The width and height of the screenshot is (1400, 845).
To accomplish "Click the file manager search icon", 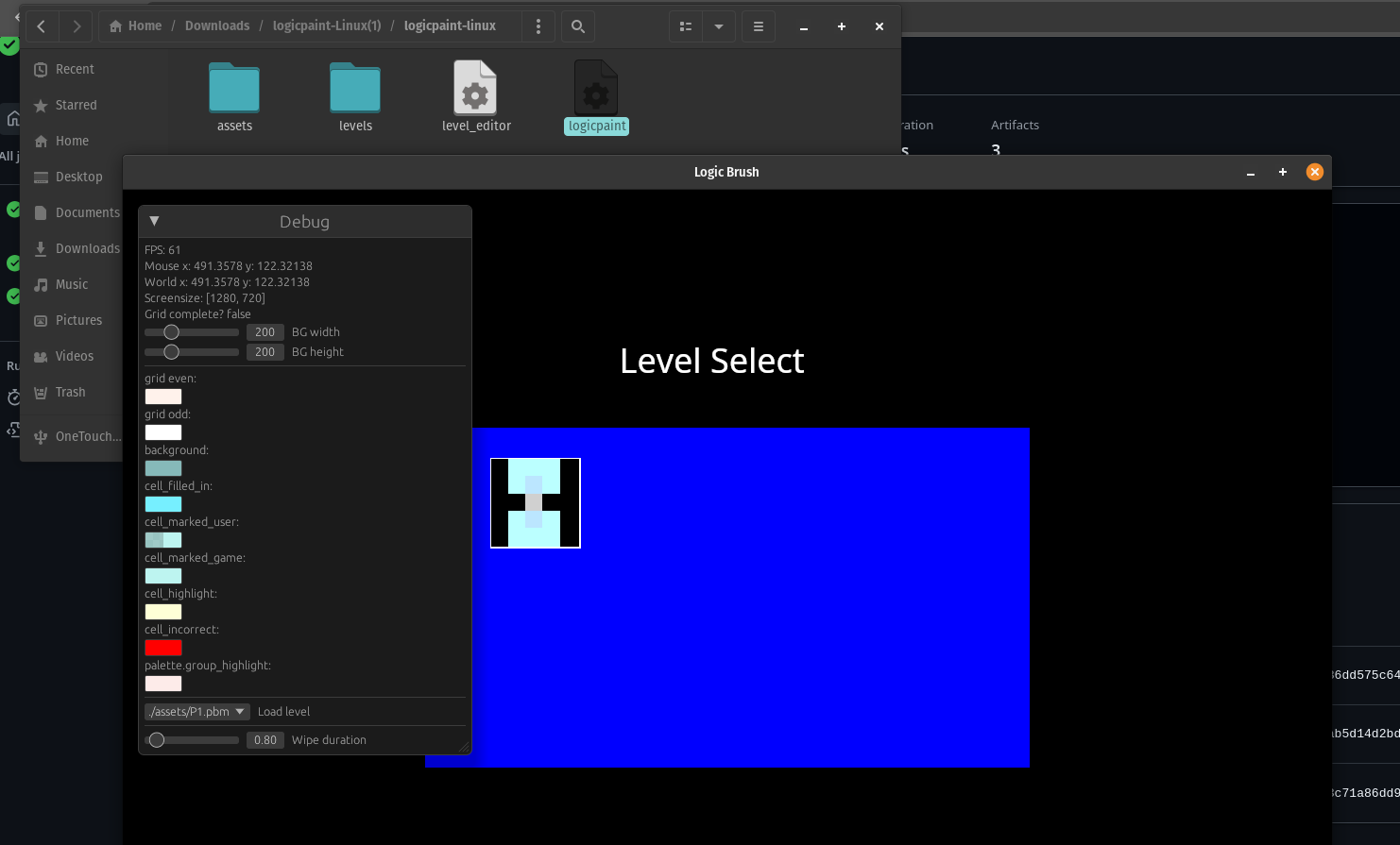I will 578,26.
